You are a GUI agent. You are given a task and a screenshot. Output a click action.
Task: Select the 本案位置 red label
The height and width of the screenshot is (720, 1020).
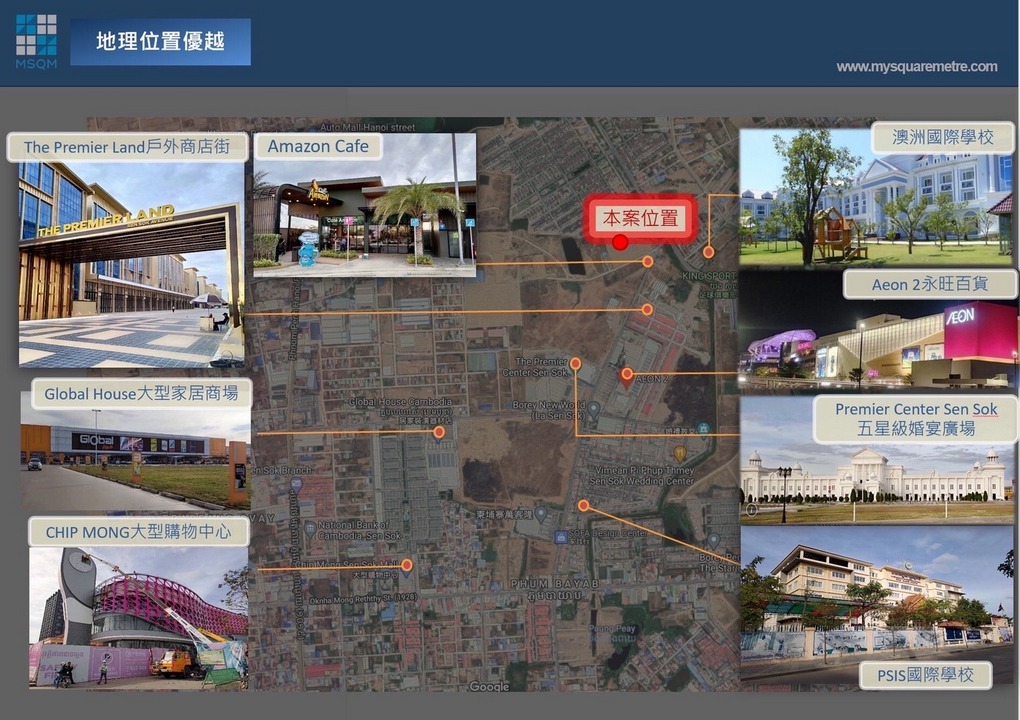coord(640,218)
